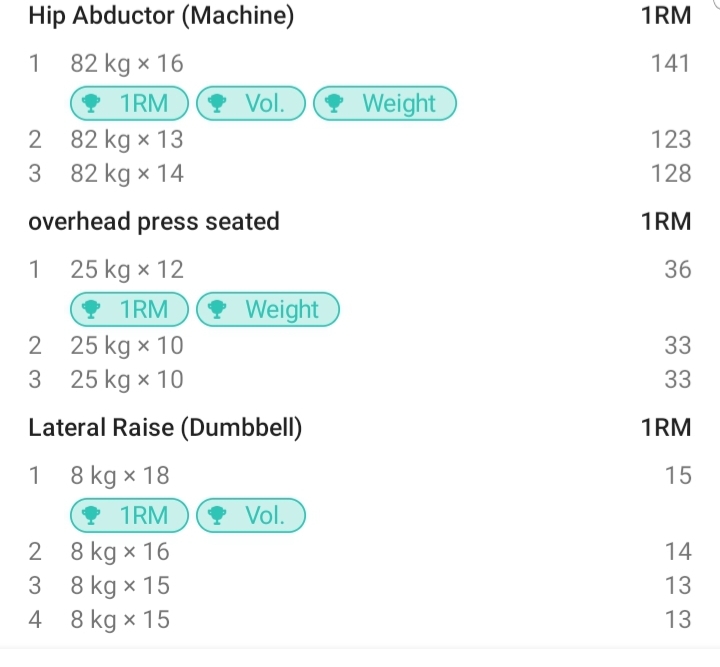Tap the Weight trophy badge under Hip Abductor
The height and width of the screenshot is (667, 720).
click(384, 103)
